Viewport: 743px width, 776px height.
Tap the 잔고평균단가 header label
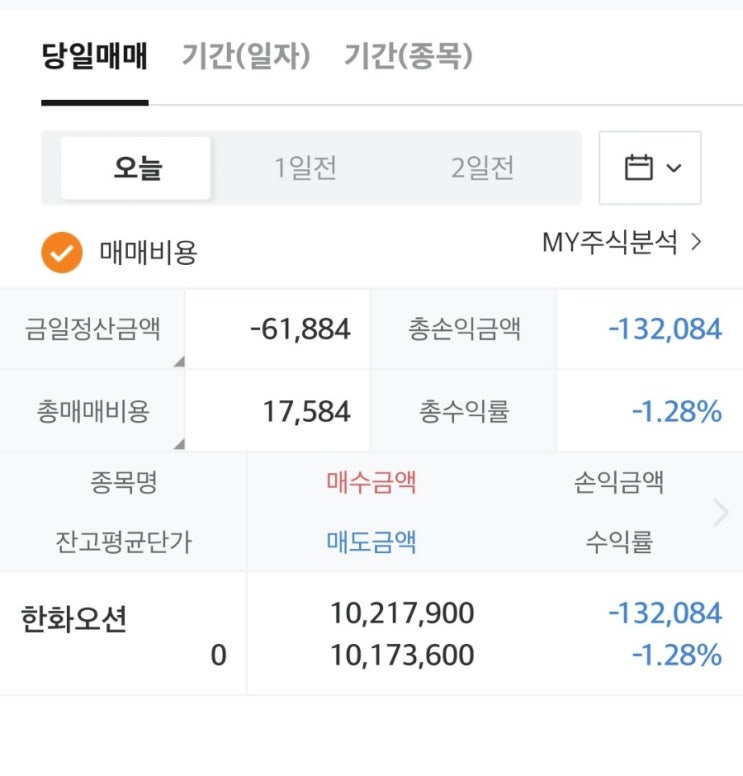tap(123, 542)
